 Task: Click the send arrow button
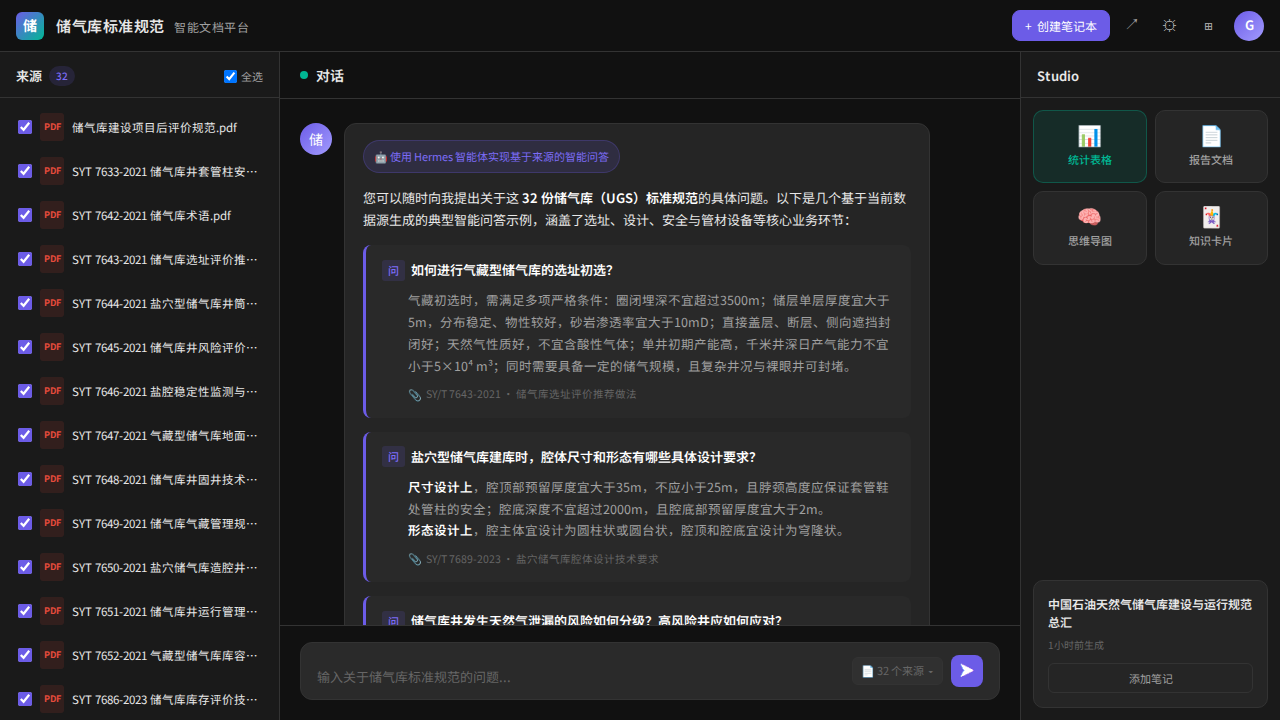(x=967, y=671)
